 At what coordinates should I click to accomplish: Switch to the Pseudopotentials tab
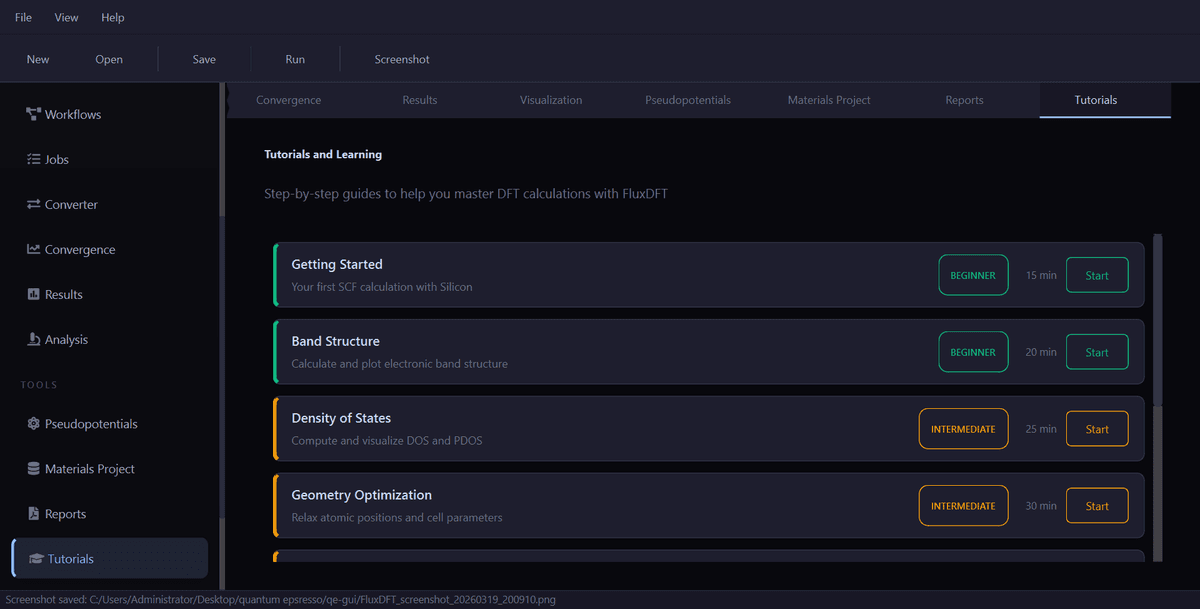click(688, 100)
